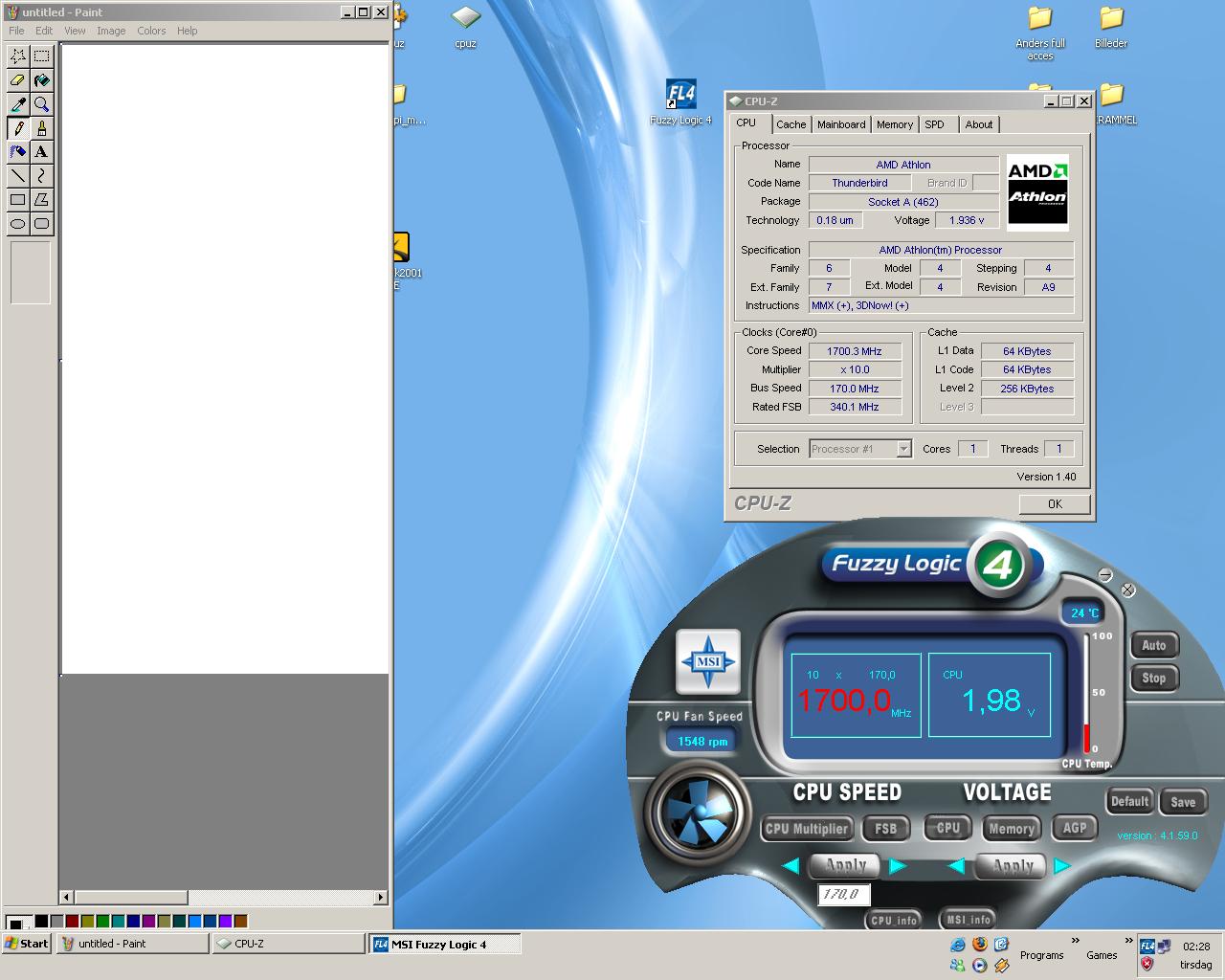Viewport: 1225px width, 980px height.
Task: Pick the green color swatch in palette
Action: [x=103, y=921]
